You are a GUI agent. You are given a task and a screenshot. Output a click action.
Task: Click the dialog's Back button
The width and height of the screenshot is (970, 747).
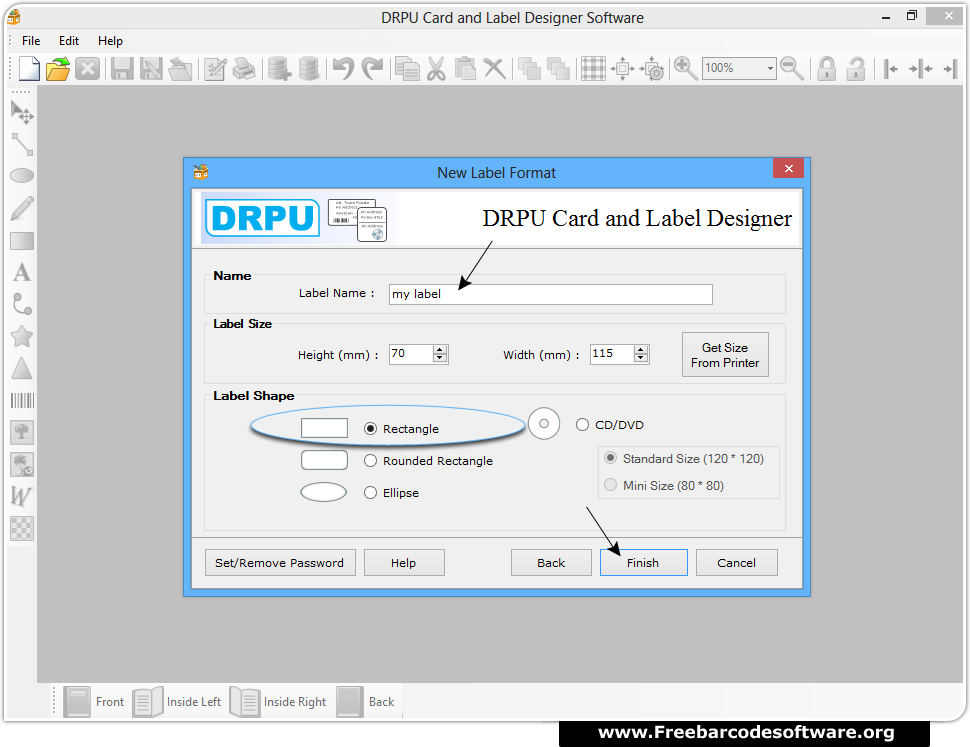pos(551,563)
